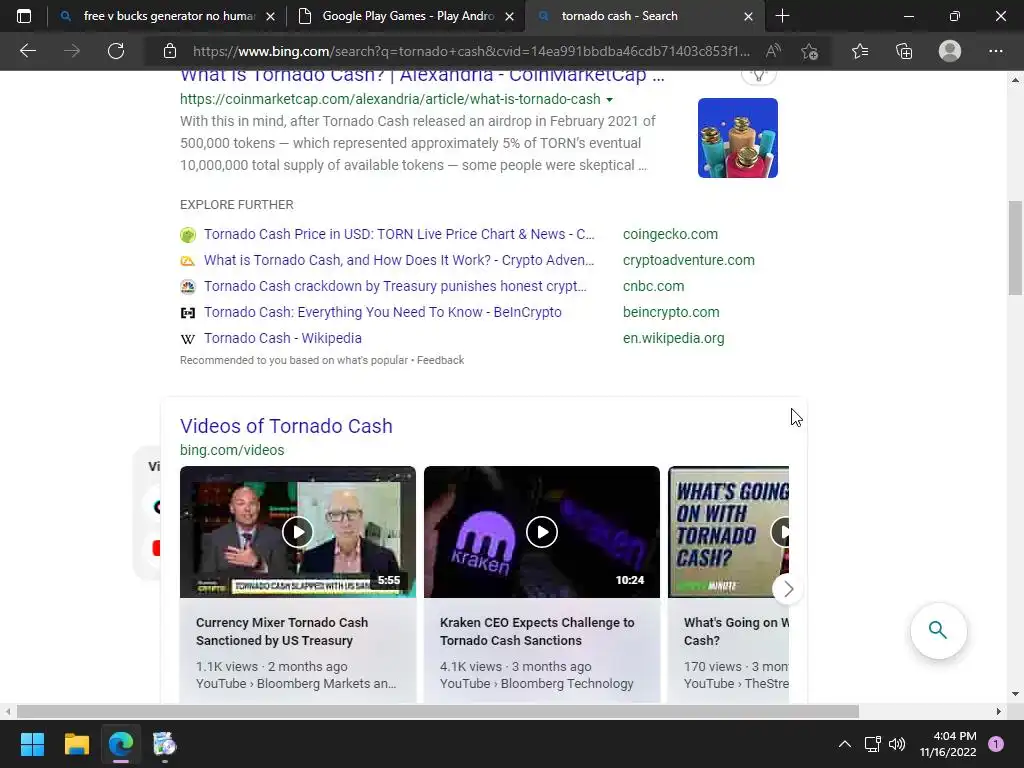Select the 'tornado cash - Search' tab

point(643,16)
